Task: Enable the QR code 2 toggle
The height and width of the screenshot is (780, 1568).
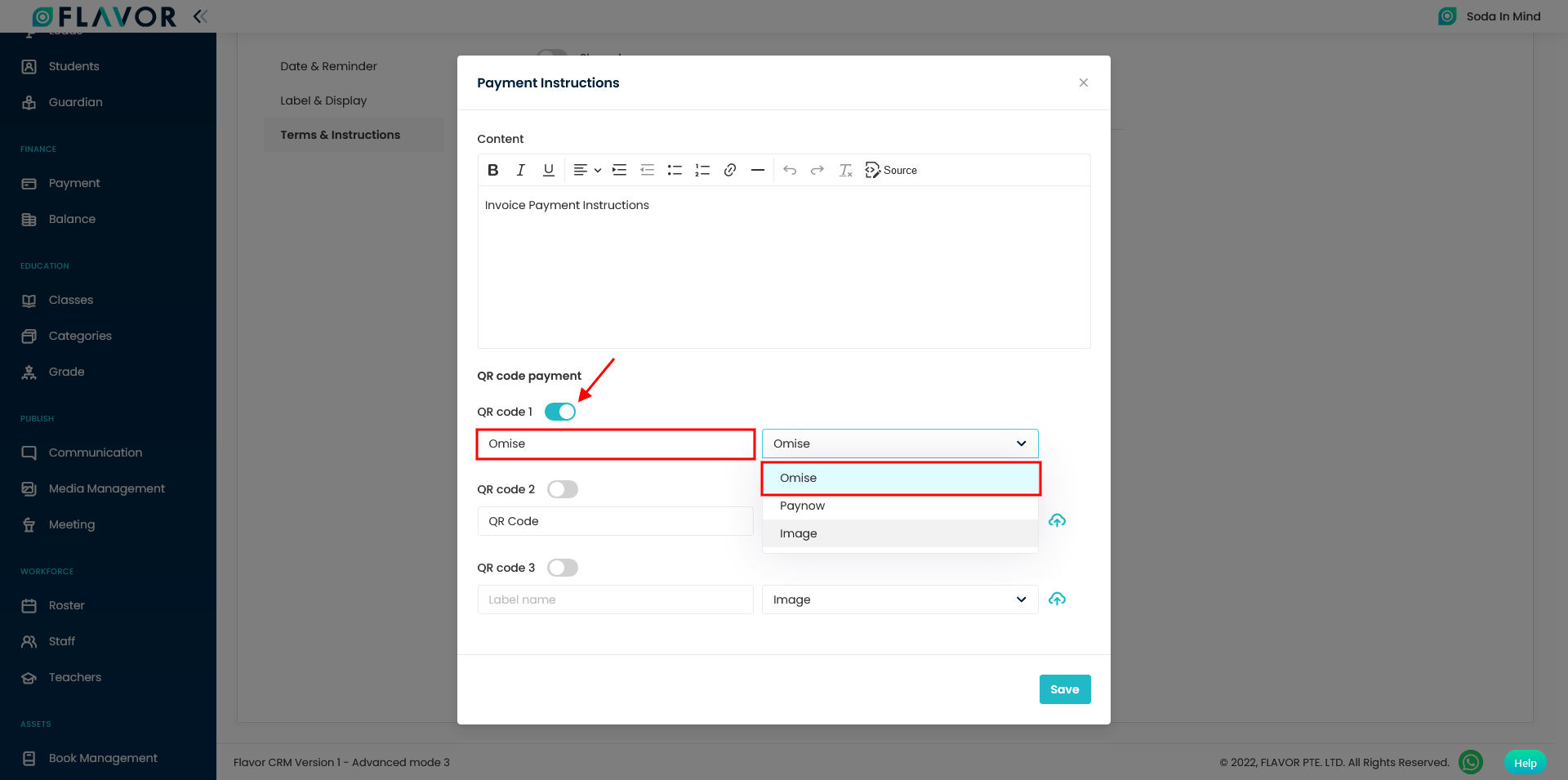Action: point(563,489)
